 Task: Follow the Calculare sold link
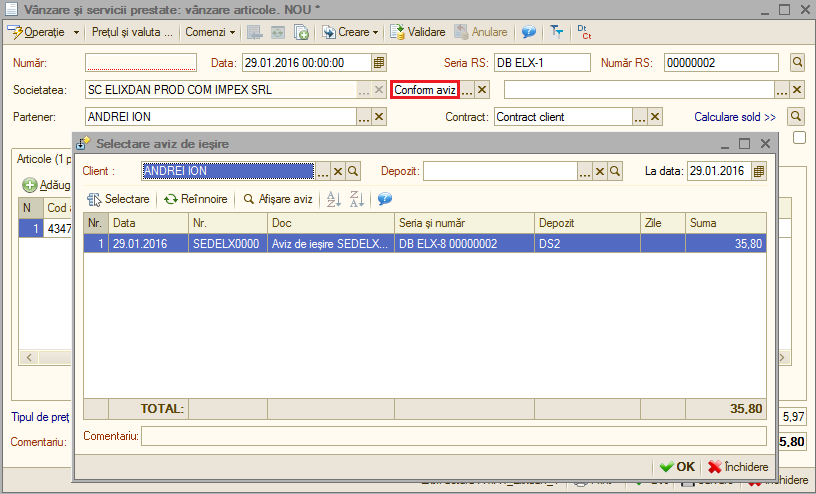pos(735,117)
